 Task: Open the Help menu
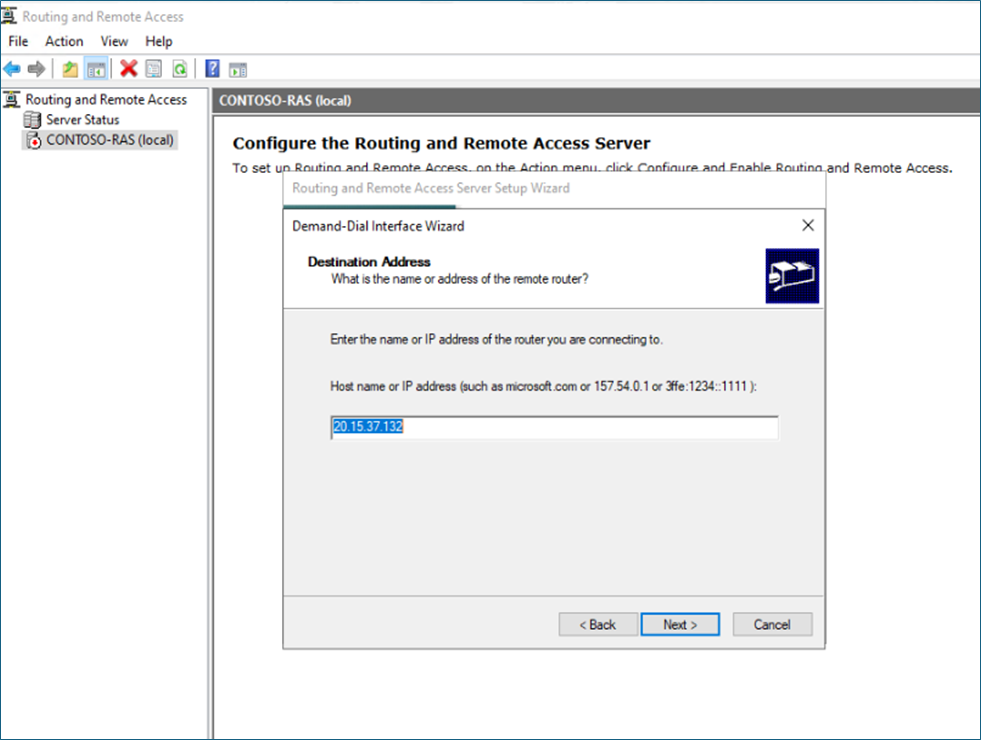159,41
